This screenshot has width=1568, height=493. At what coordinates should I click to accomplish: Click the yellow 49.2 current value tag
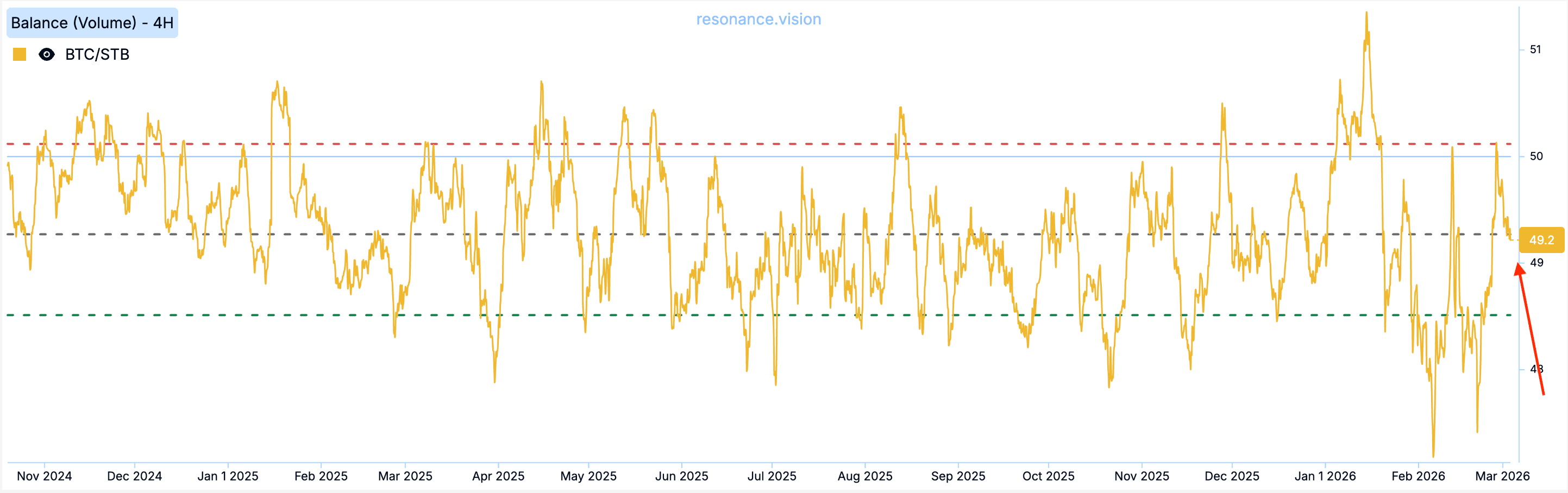(1541, 240)
